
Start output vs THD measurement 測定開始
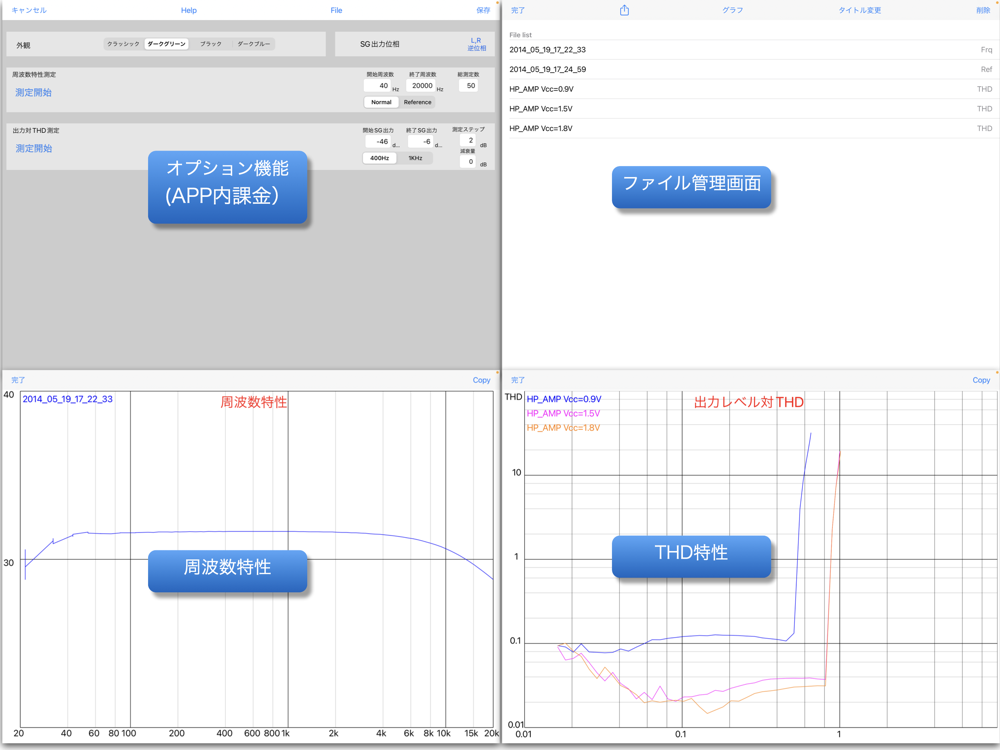pos(34,148)
